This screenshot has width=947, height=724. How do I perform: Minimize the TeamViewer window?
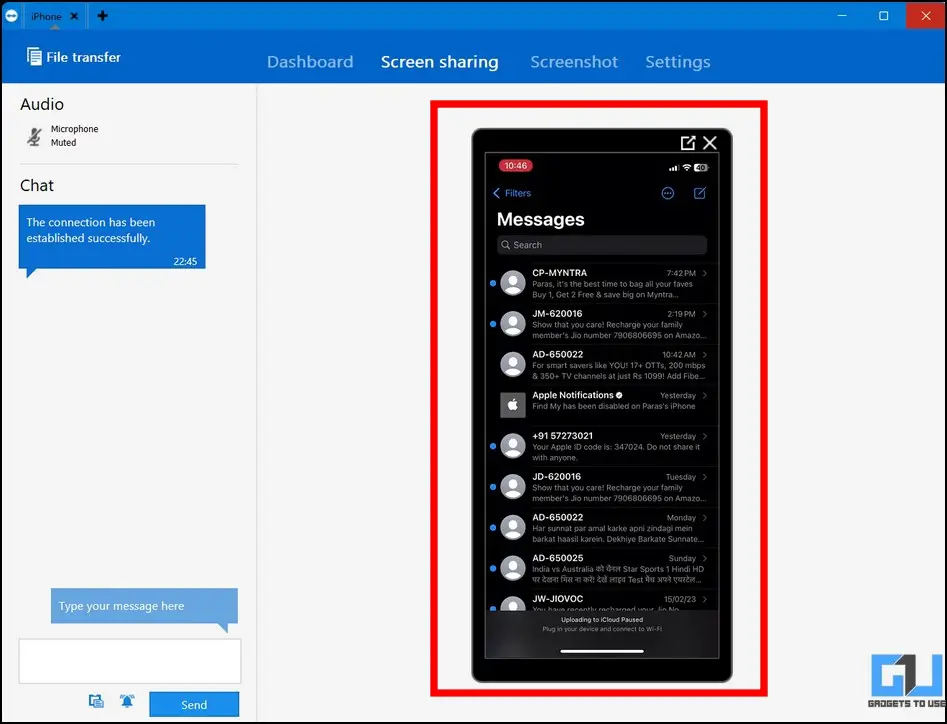842,16
